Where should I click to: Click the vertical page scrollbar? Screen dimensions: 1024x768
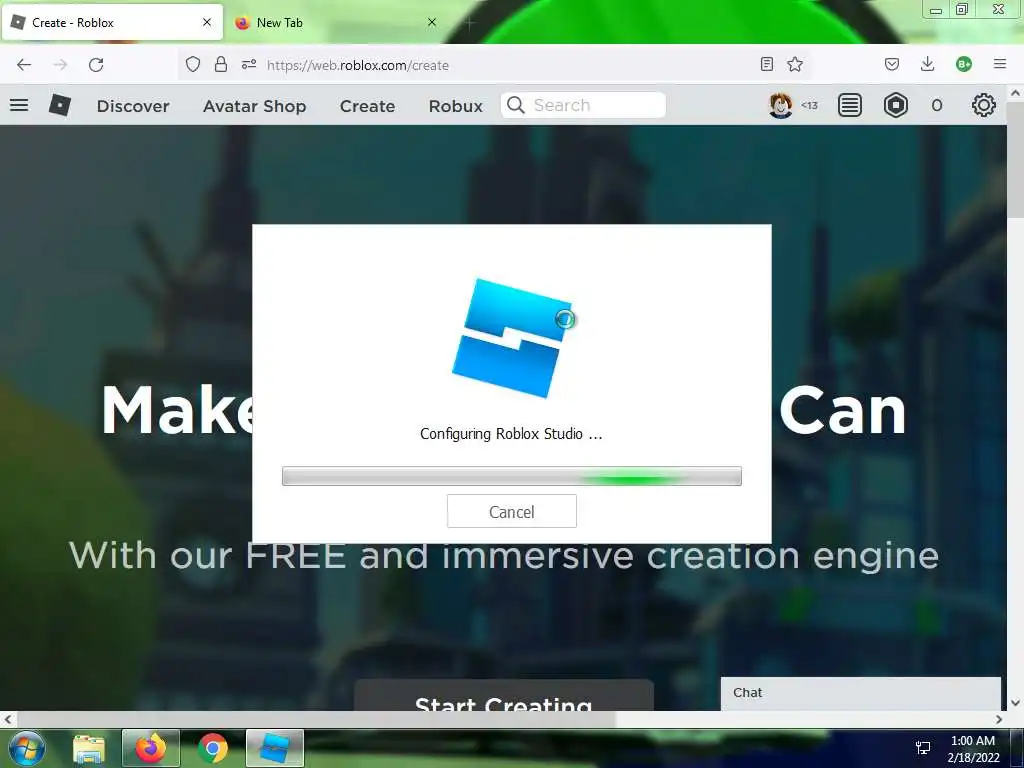[1015, 161]
